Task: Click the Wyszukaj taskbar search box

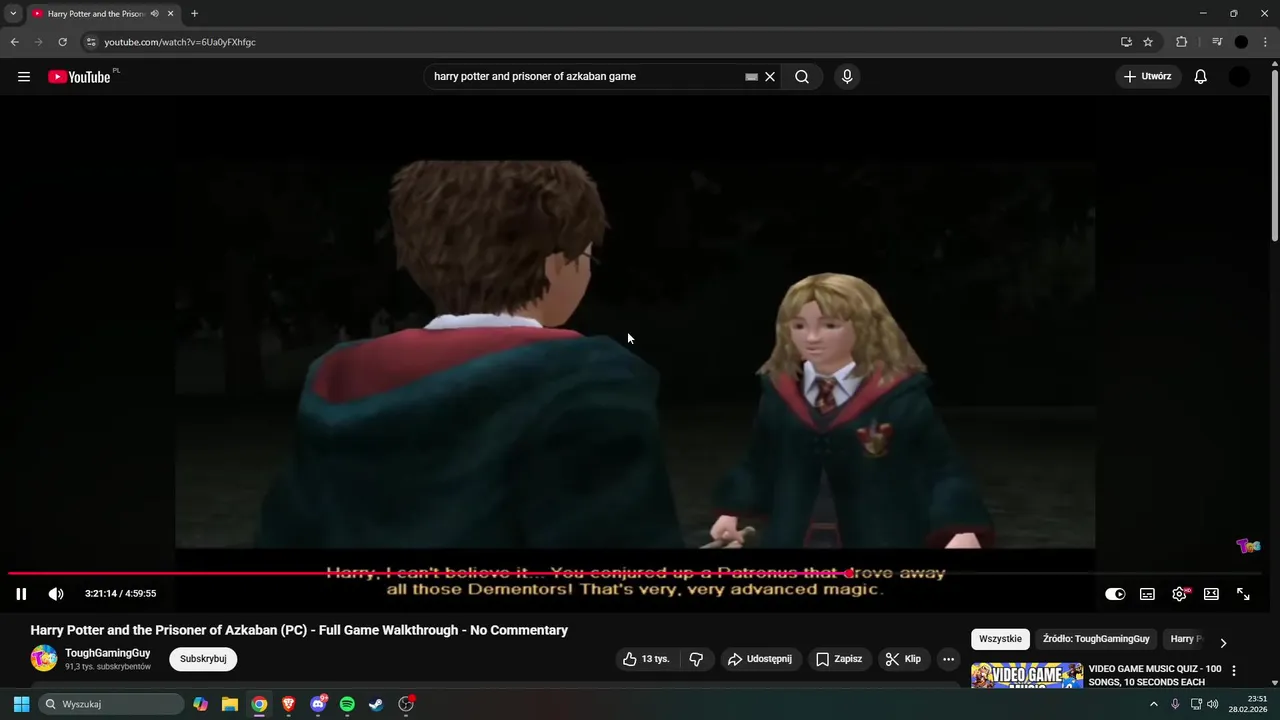Action: coord(111,704)
